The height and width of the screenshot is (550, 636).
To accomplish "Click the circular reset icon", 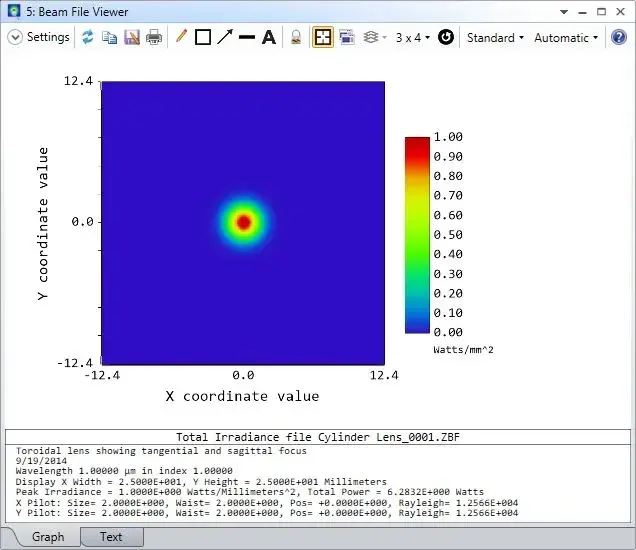I will coord(446,37).
